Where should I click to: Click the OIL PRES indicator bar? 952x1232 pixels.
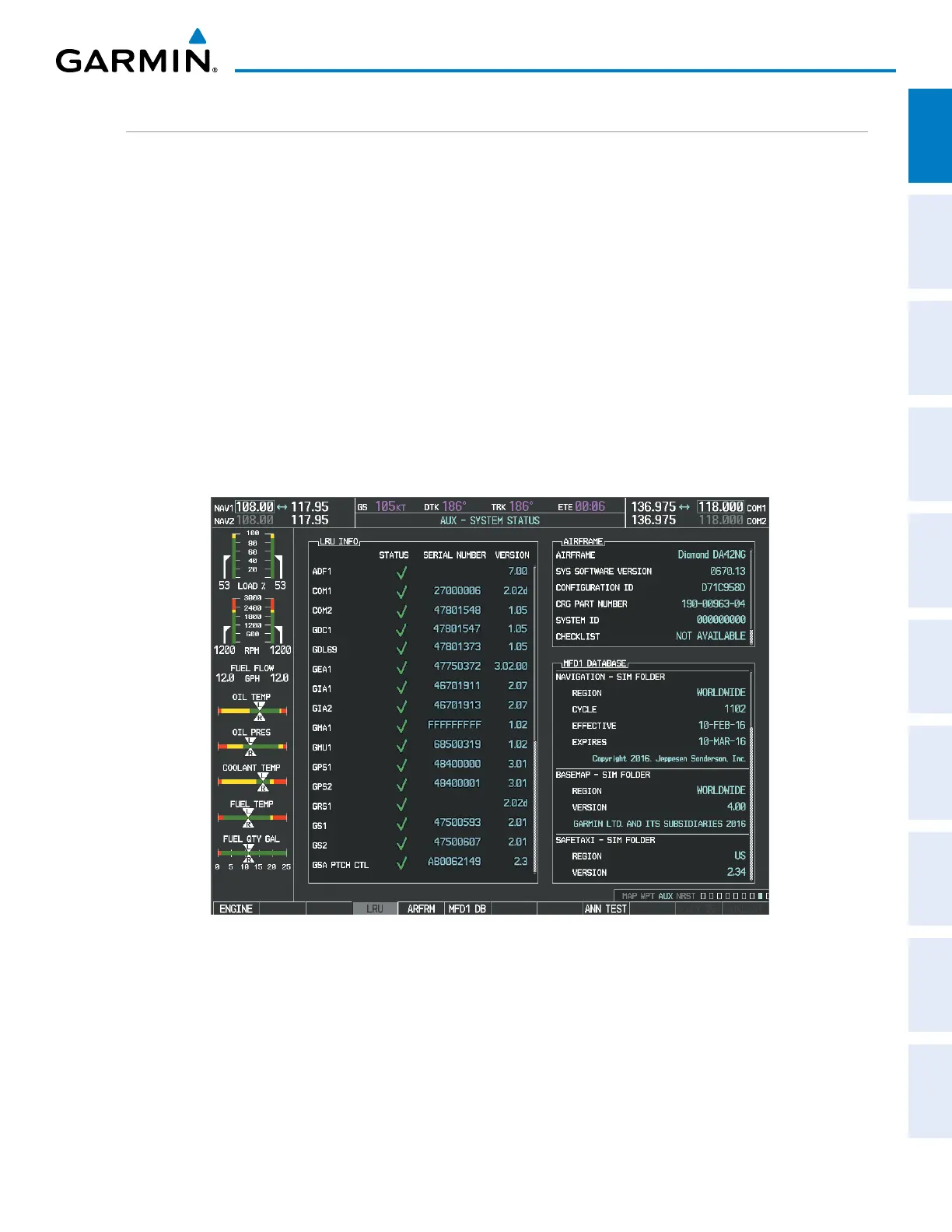pyautogui.click(x=253, y=747)
